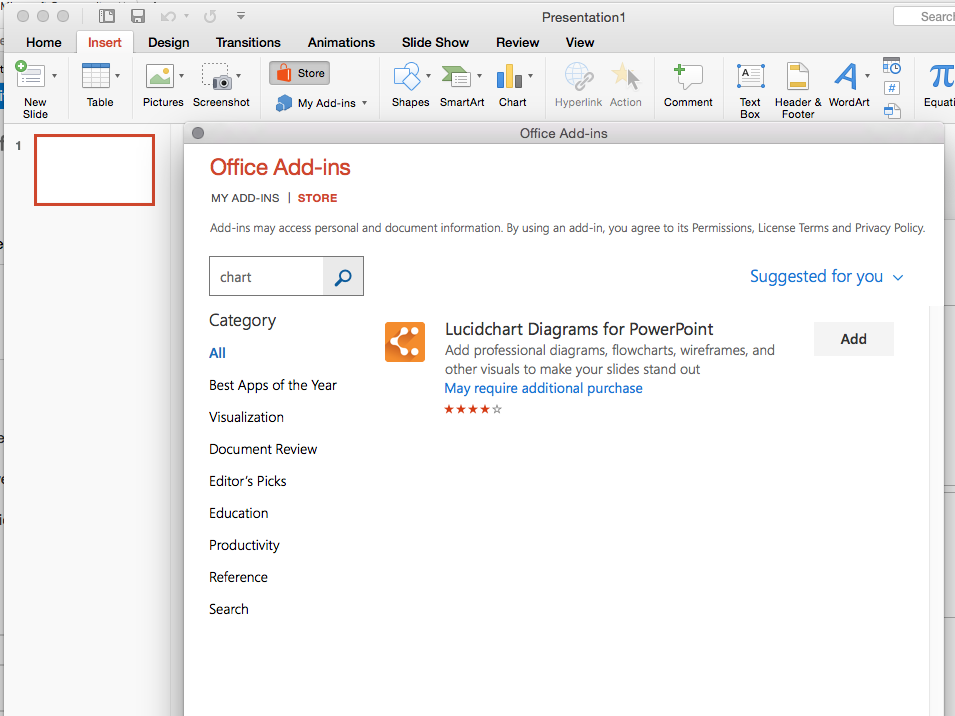Open the Customize Quick Access Toolbar dropdown
Viewport: 955px width, 716px height.
(x=241, y=16)
